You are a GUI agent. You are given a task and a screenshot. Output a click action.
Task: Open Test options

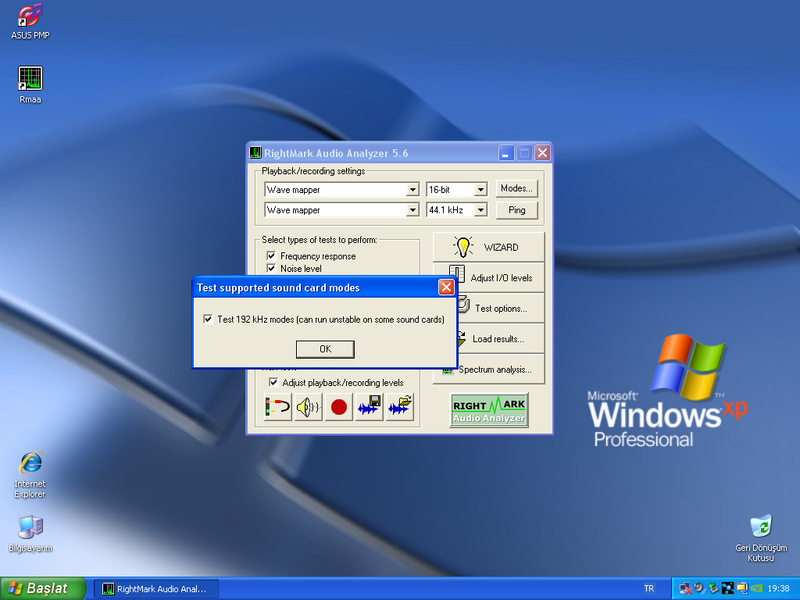(x=501, y=308)
